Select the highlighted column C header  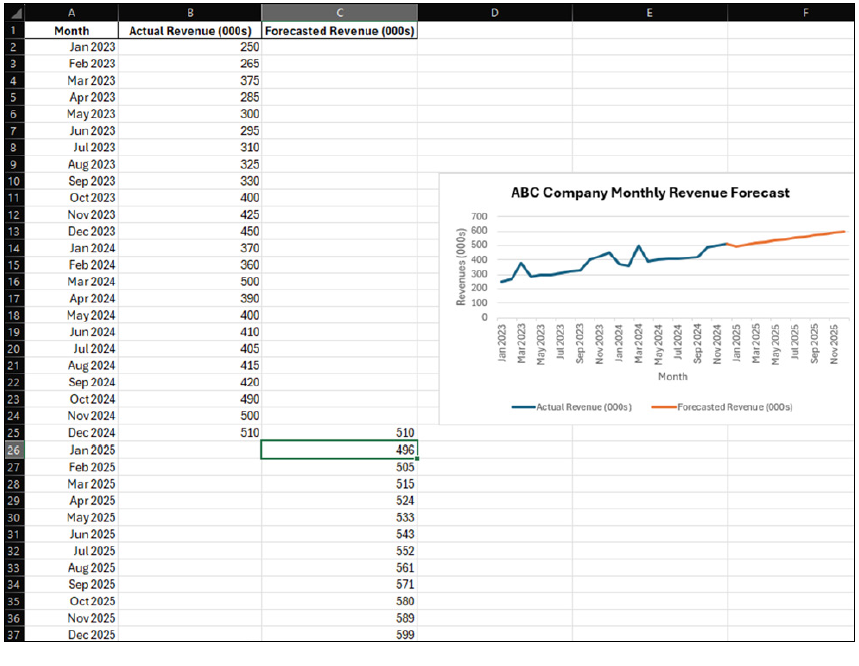[x=339, y=13]
